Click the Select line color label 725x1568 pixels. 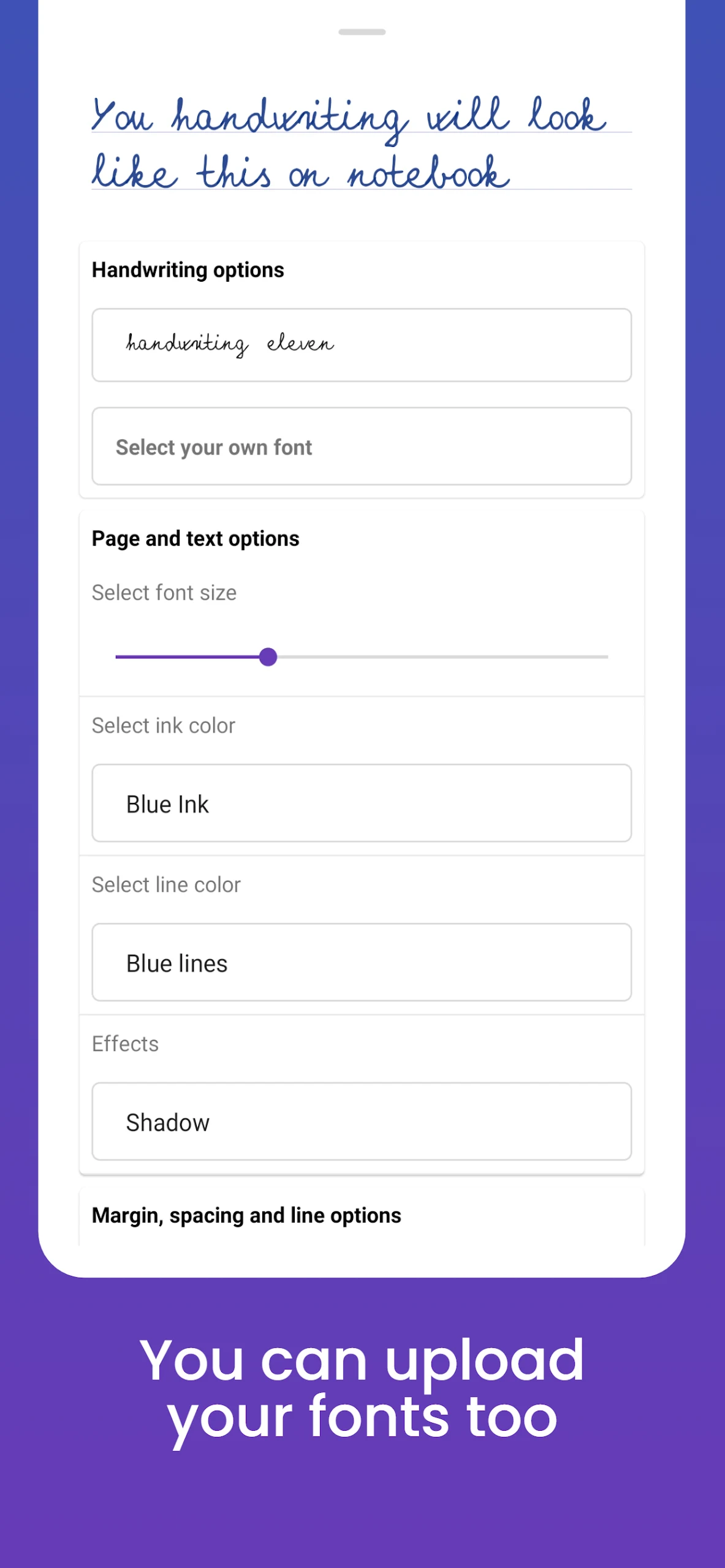[x=166, y=885]
